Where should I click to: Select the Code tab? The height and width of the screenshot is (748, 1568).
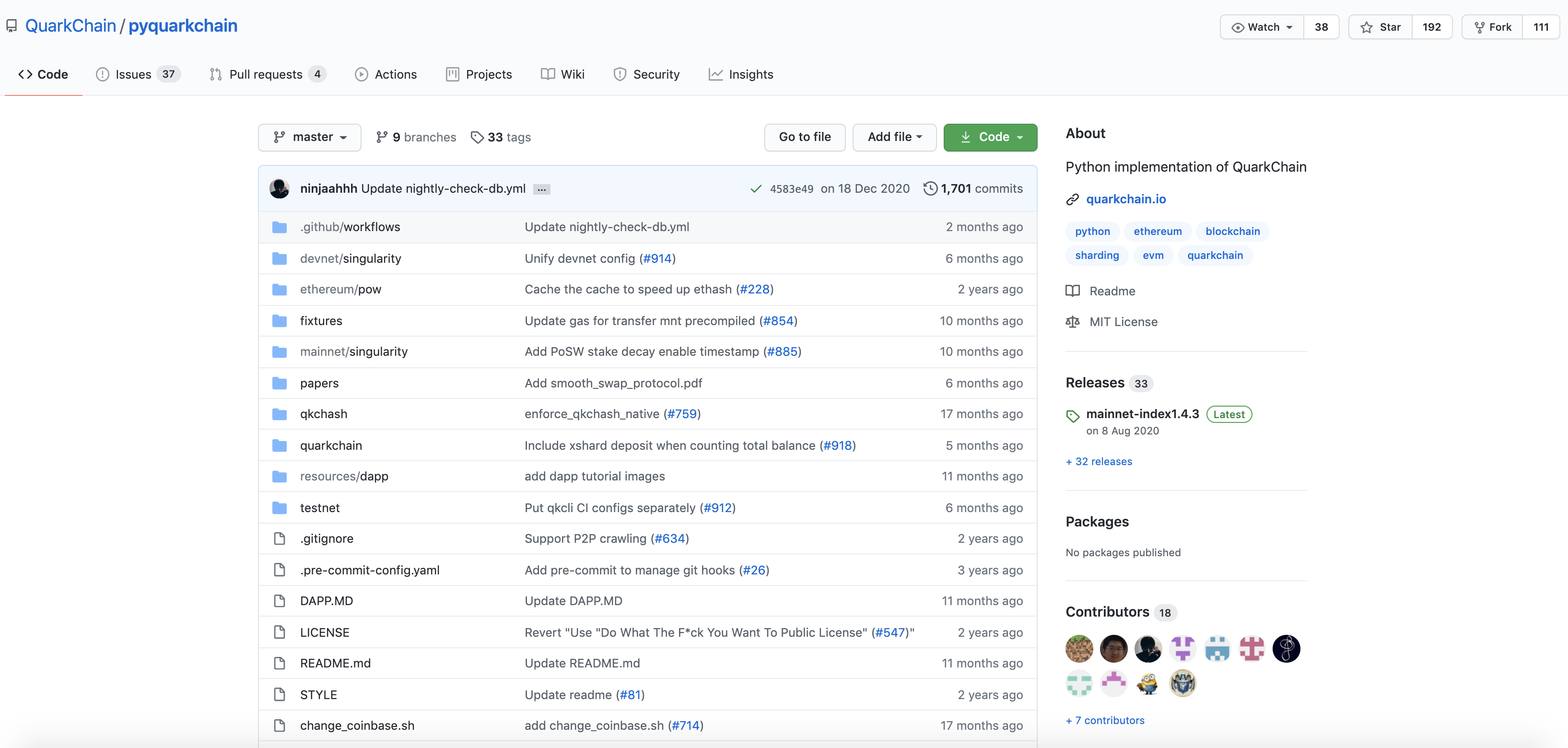click(43, 74)
